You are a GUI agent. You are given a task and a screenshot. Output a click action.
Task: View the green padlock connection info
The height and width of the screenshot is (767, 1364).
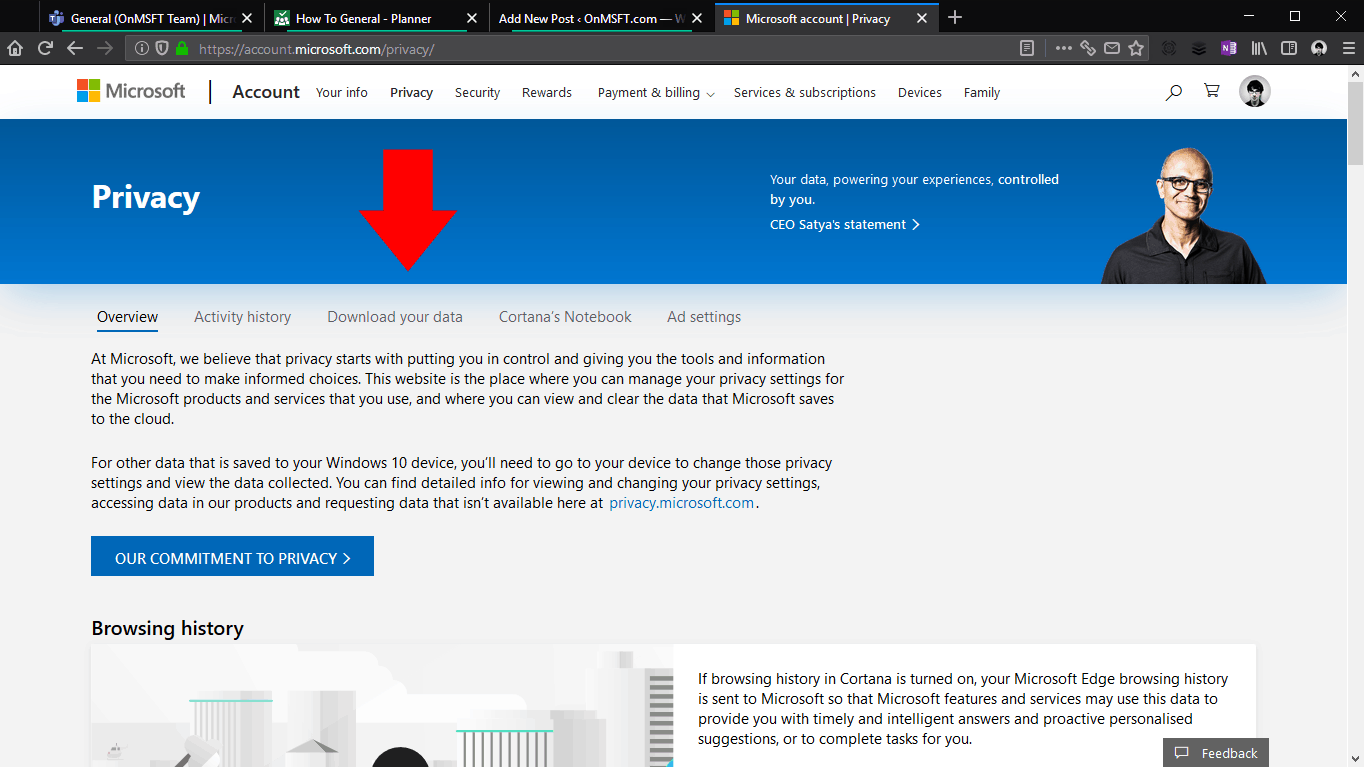point(181,48)
